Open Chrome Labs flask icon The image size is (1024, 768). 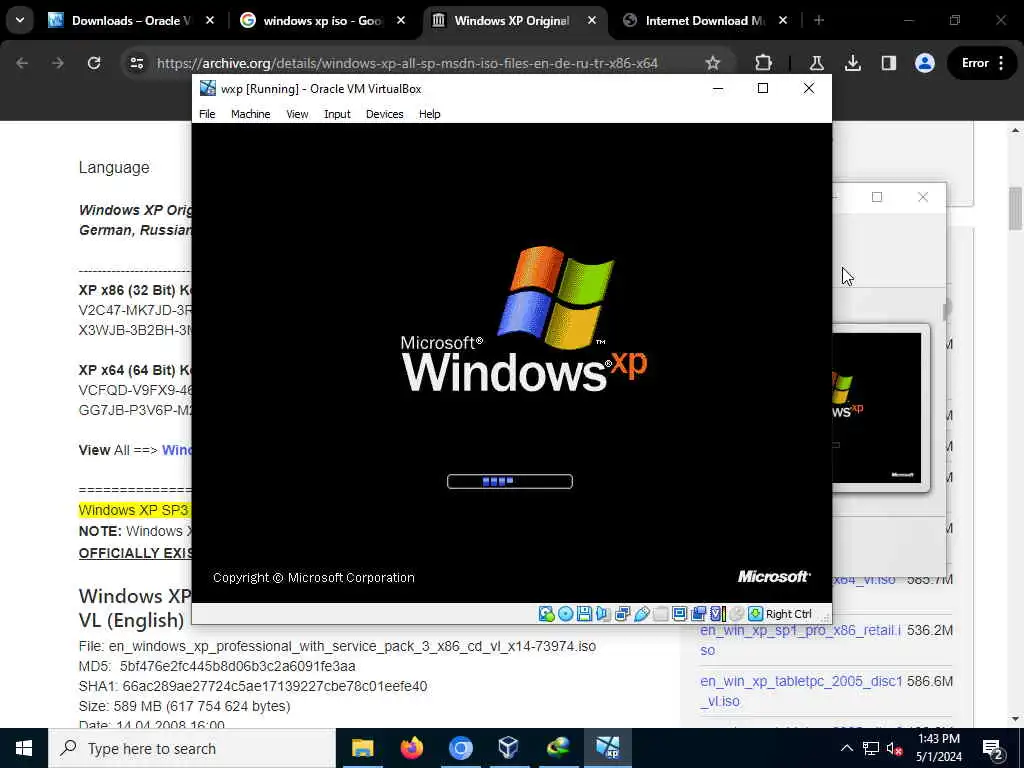[x=816, y=63]
